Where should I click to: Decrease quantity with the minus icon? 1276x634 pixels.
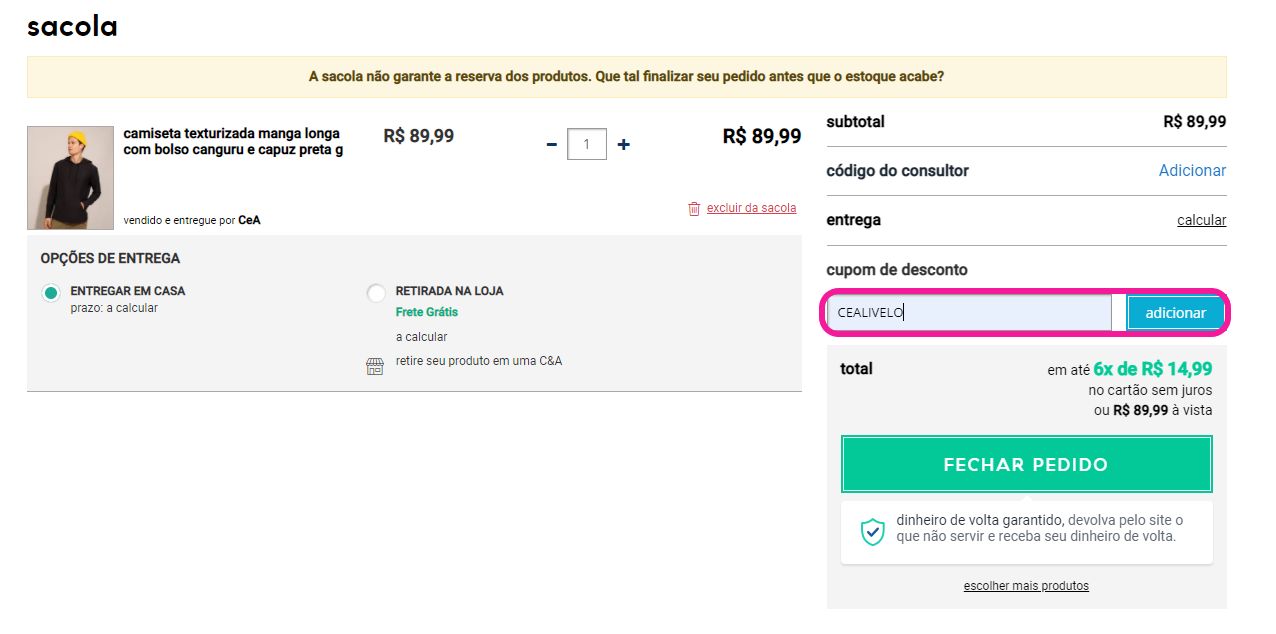click(x=551, y=144)
